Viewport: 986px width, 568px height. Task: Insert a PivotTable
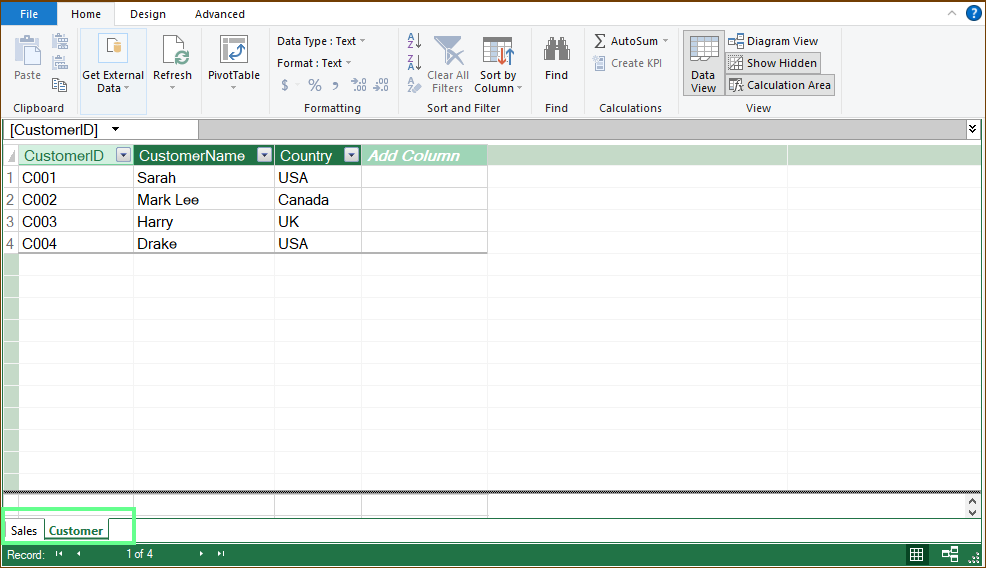click(x=233, y=63)
